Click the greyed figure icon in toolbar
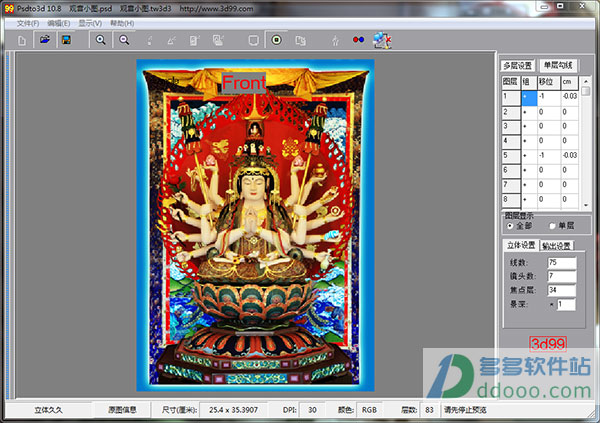Viewport: 600px width, 423px height. pos(335,40)
